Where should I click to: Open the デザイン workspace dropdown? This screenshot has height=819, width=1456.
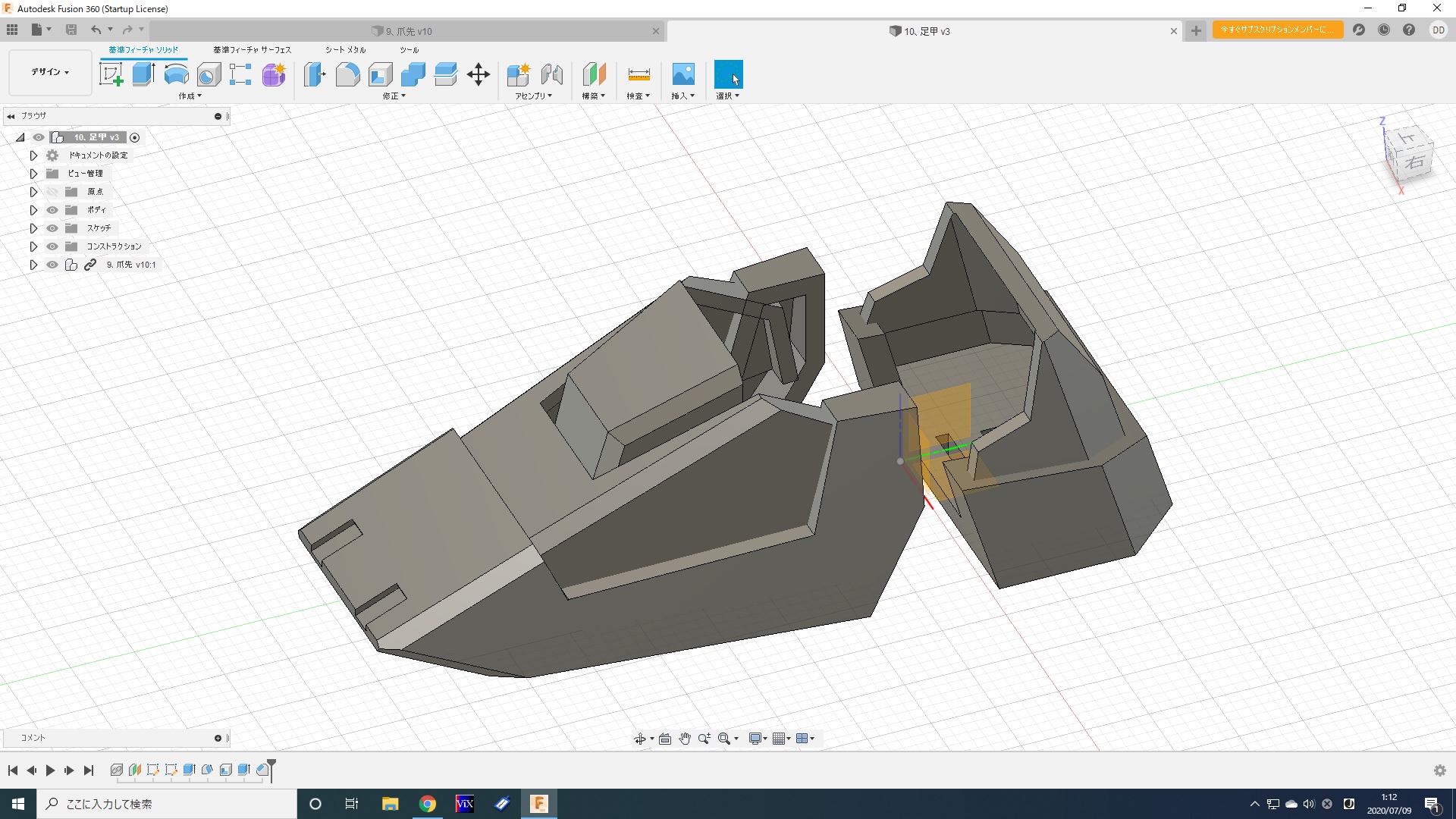pyautogui.click(x=50, y=72)
